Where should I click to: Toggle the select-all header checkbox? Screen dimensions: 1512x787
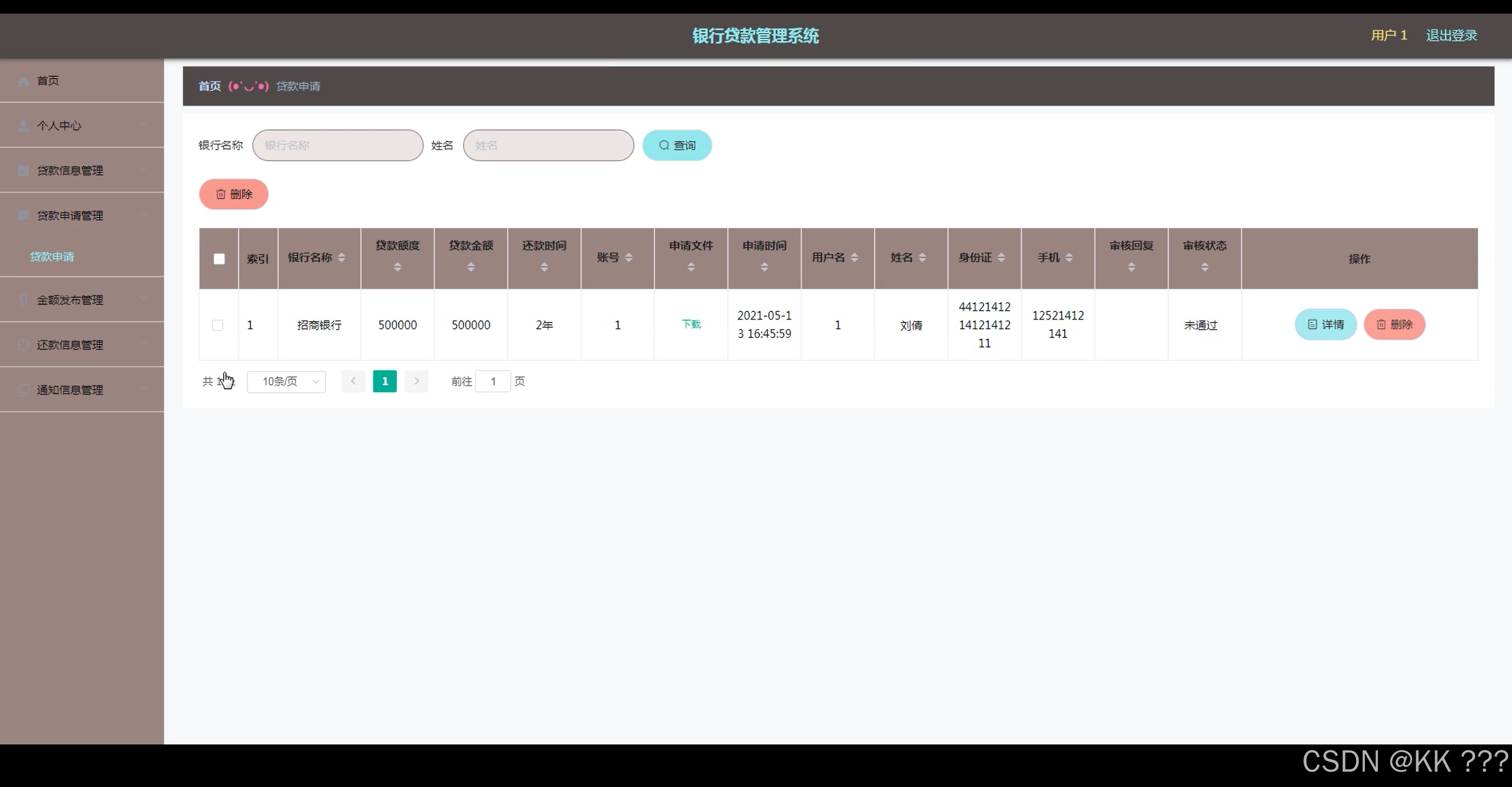click(x=219, y=259)
